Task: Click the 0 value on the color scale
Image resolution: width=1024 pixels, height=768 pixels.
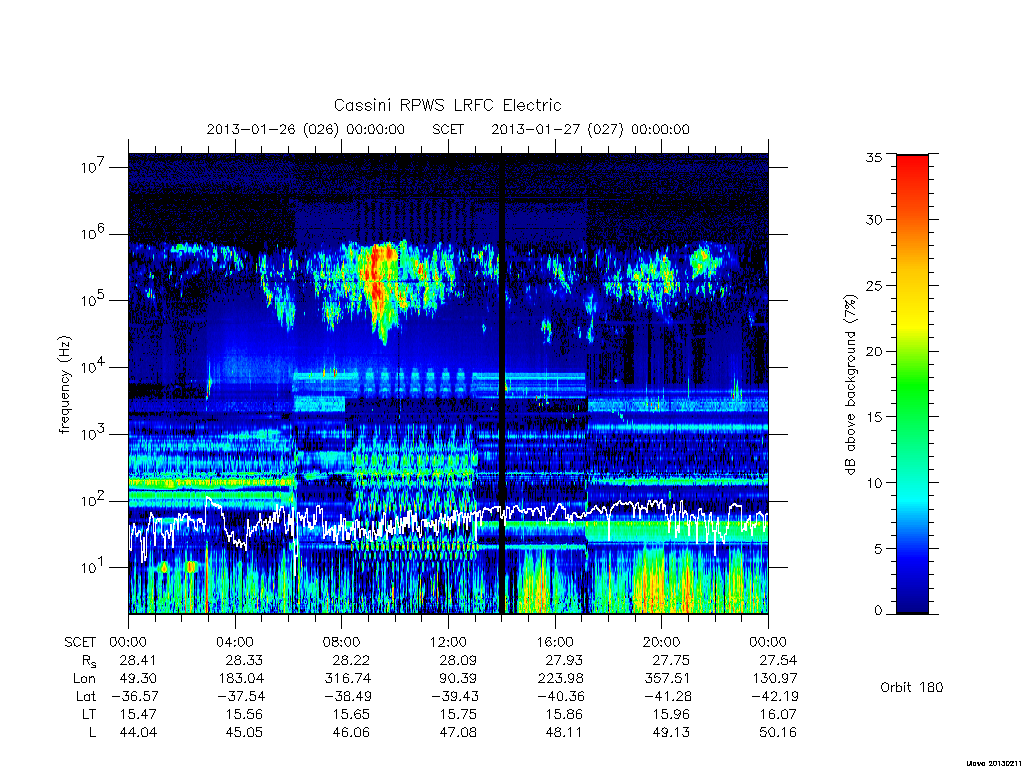Action: (878, 610)
